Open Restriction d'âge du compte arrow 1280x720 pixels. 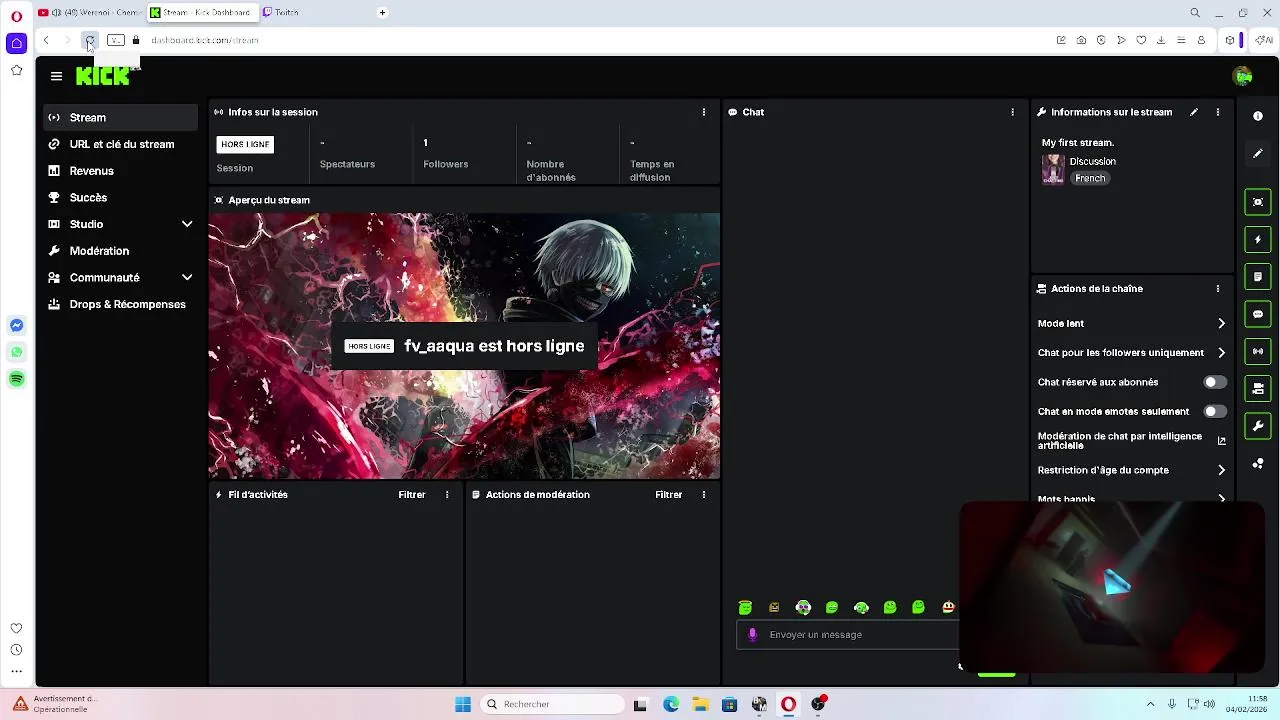point(1221,470)
